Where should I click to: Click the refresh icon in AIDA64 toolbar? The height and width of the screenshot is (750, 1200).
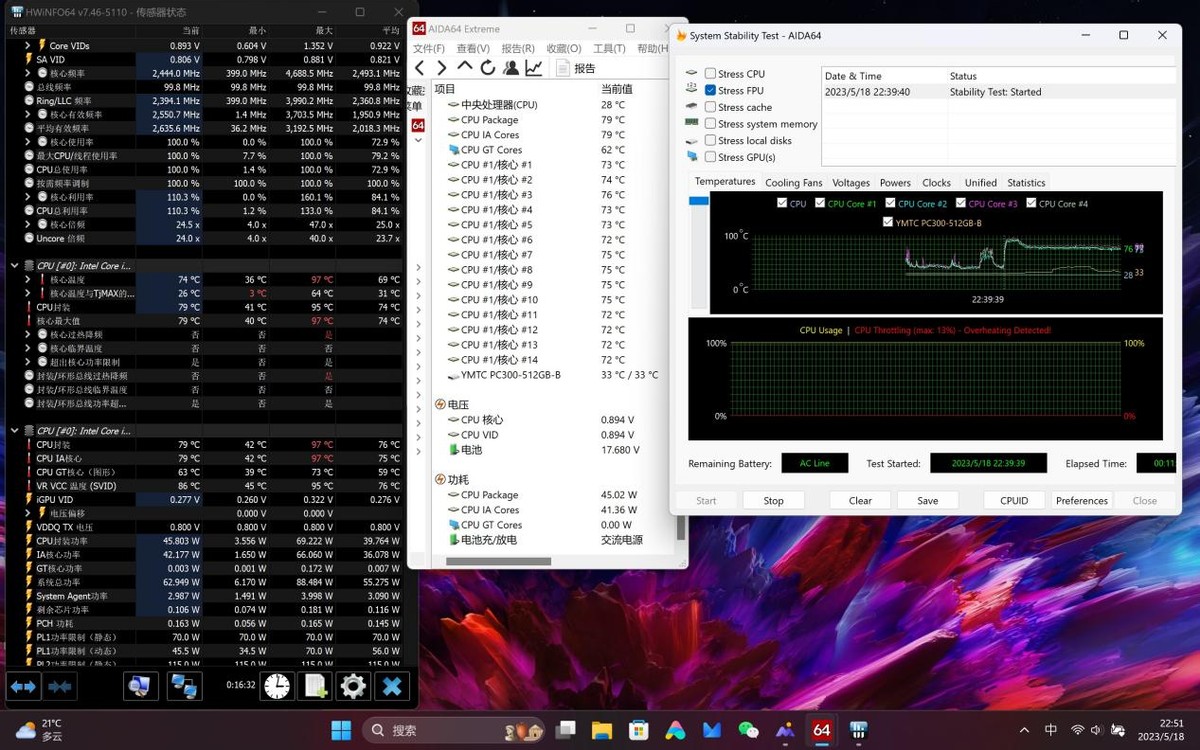coord(488,67)
